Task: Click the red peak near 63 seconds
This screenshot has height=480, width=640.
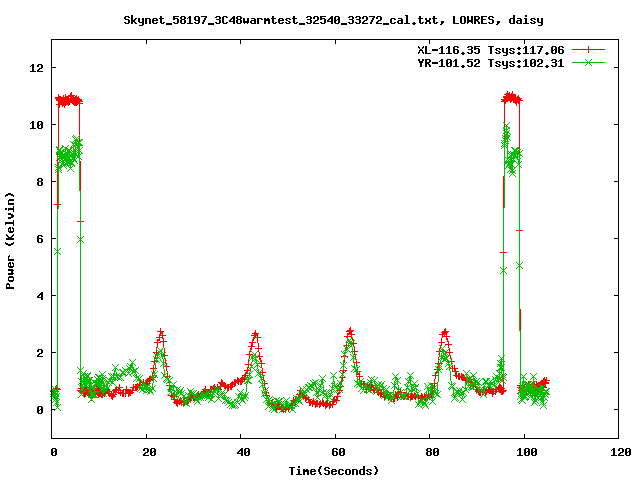Action: click(x=350, y=331)
